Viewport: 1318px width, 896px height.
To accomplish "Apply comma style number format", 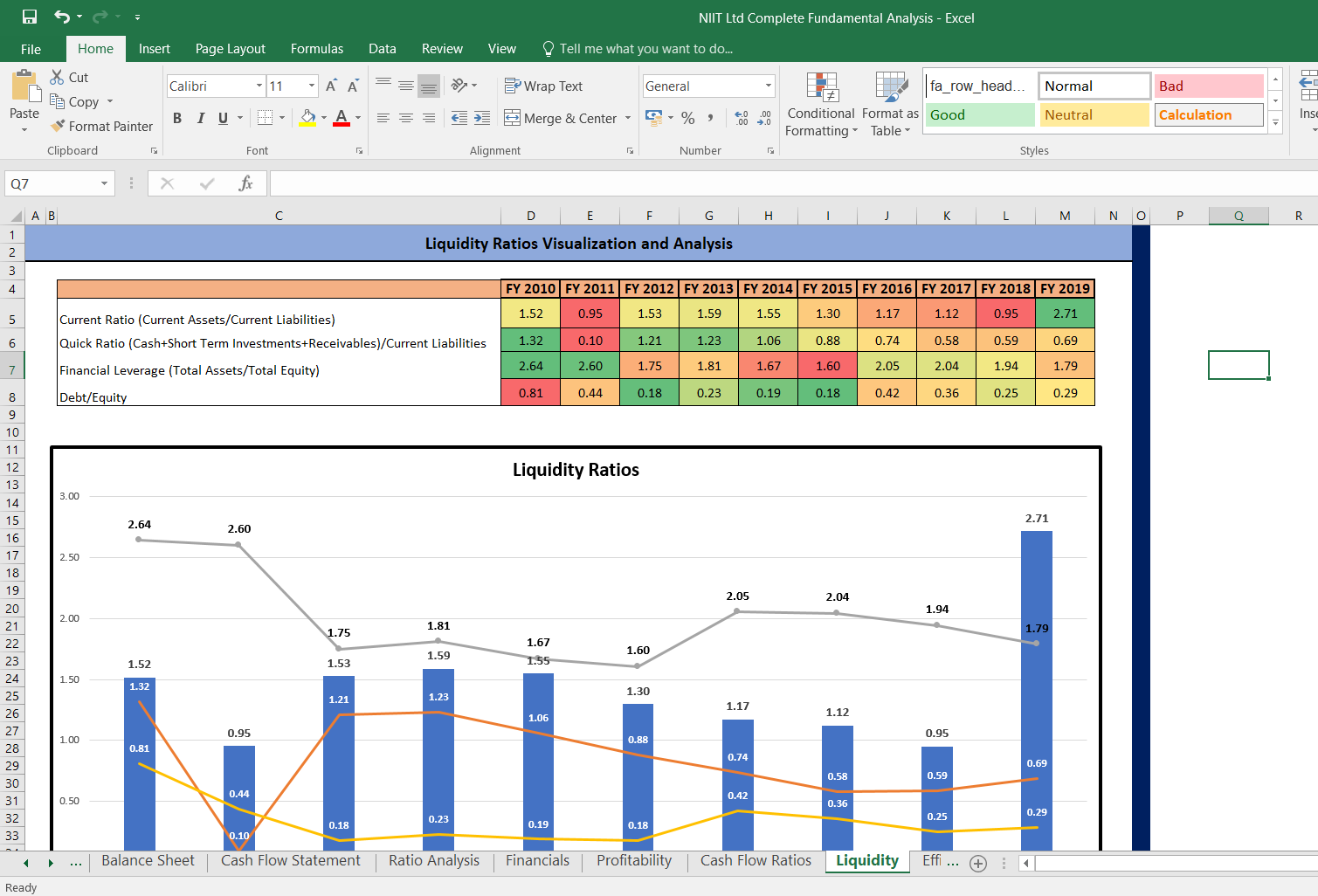I will click(711, 118).
